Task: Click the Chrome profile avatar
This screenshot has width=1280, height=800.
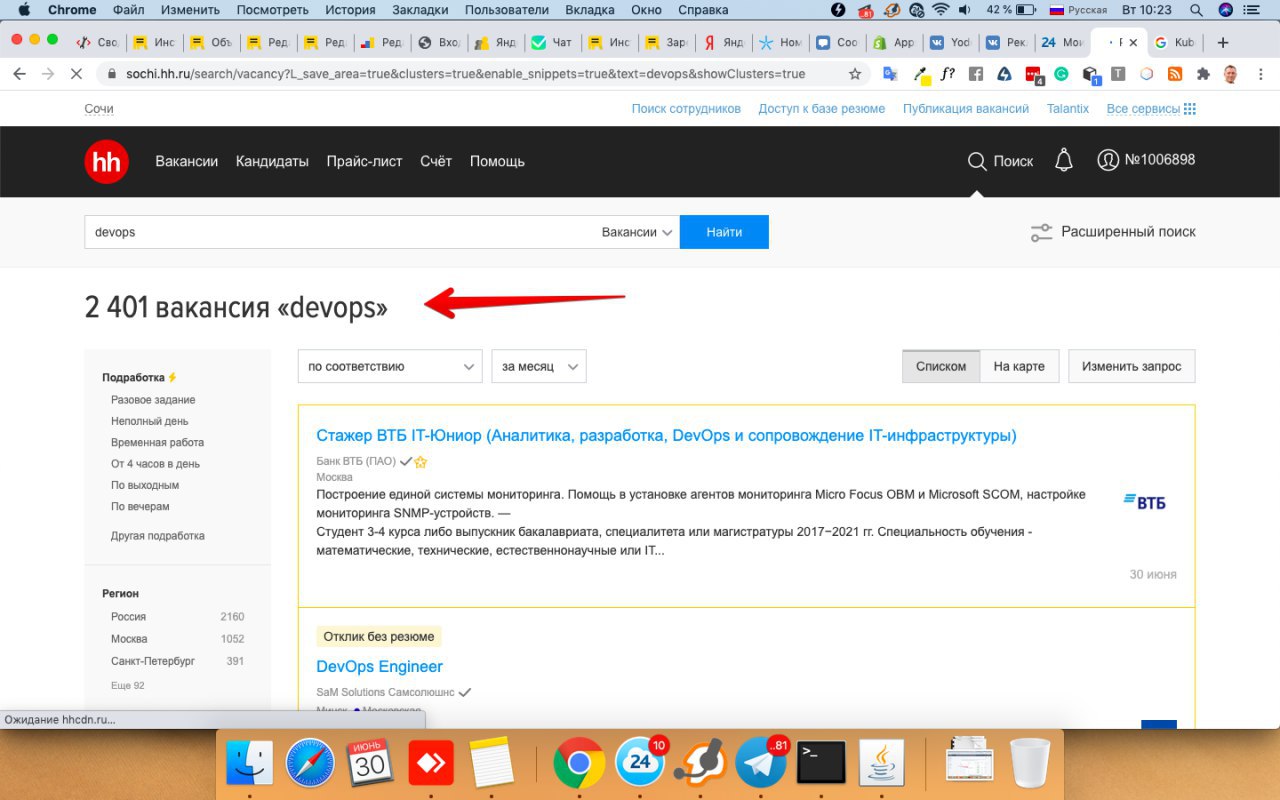Action: point(1231,74)
